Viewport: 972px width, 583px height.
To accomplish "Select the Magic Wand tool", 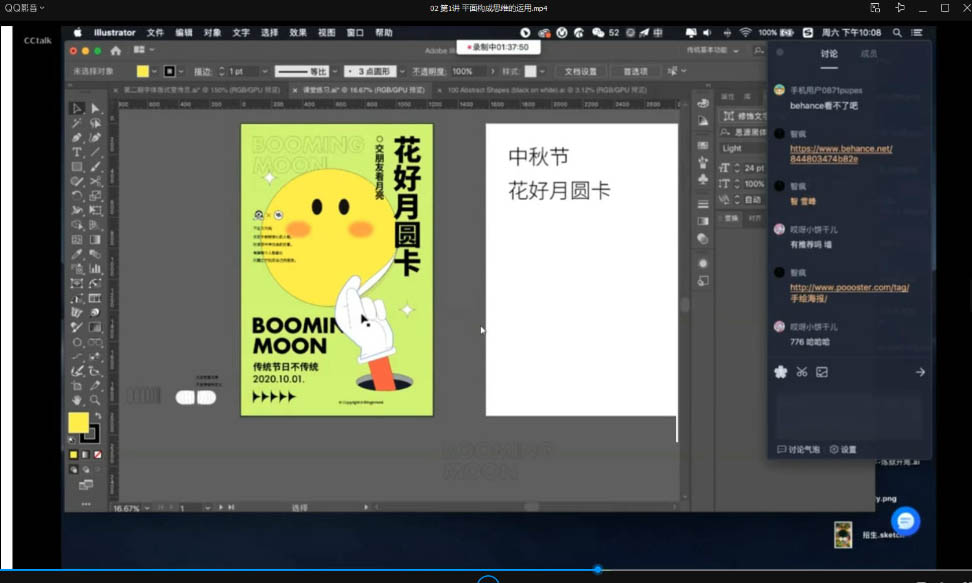I will pos(77,123).
